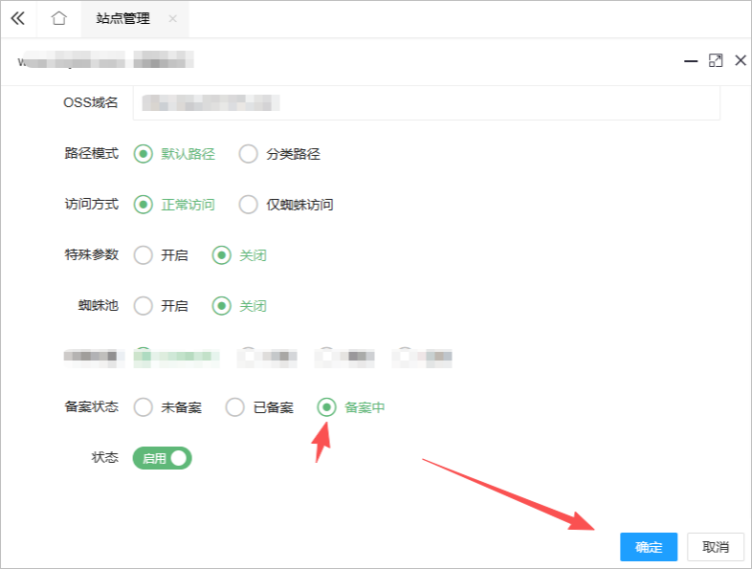Toggle the 启用 status switch

coord(162,458)
